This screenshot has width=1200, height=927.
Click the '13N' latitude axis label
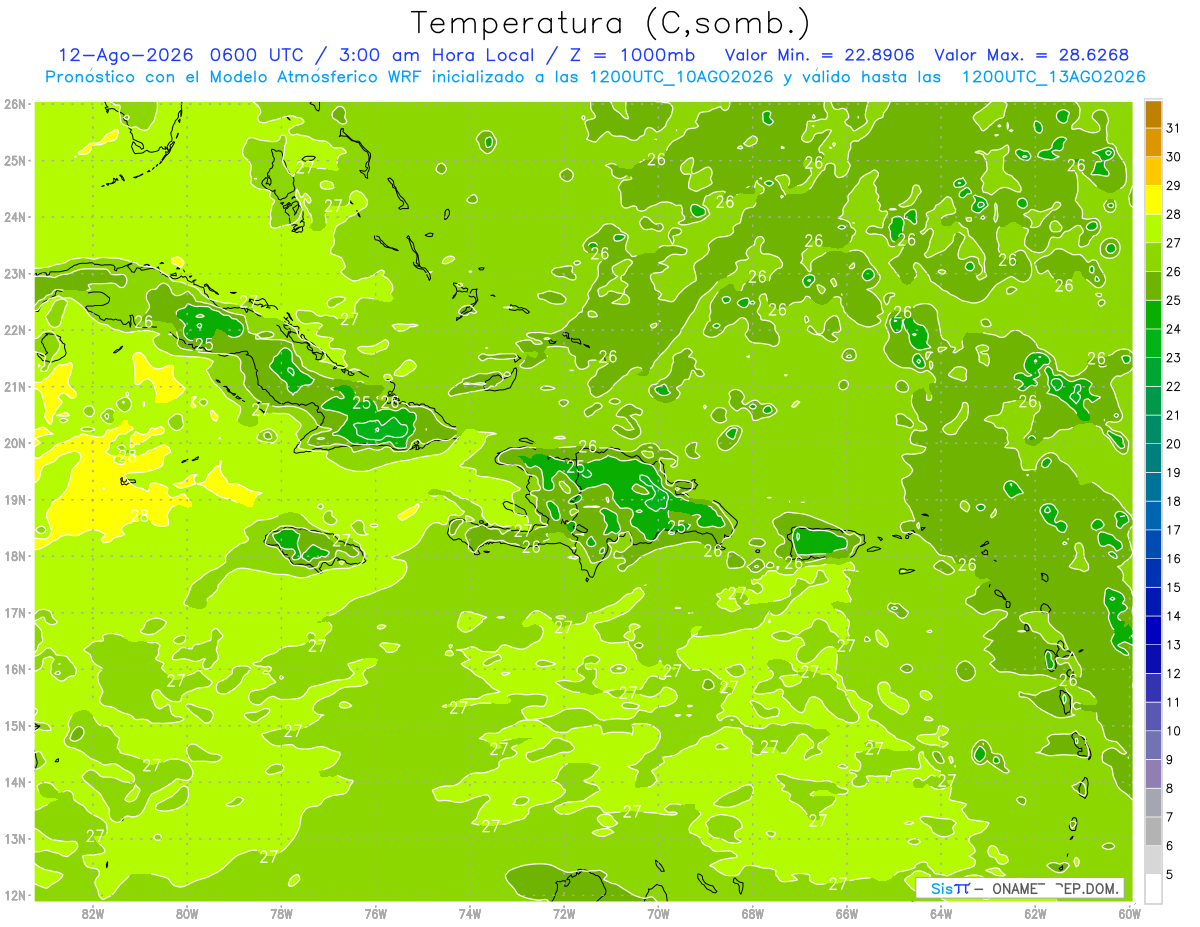pyautogui.click(x=14, y=838)
